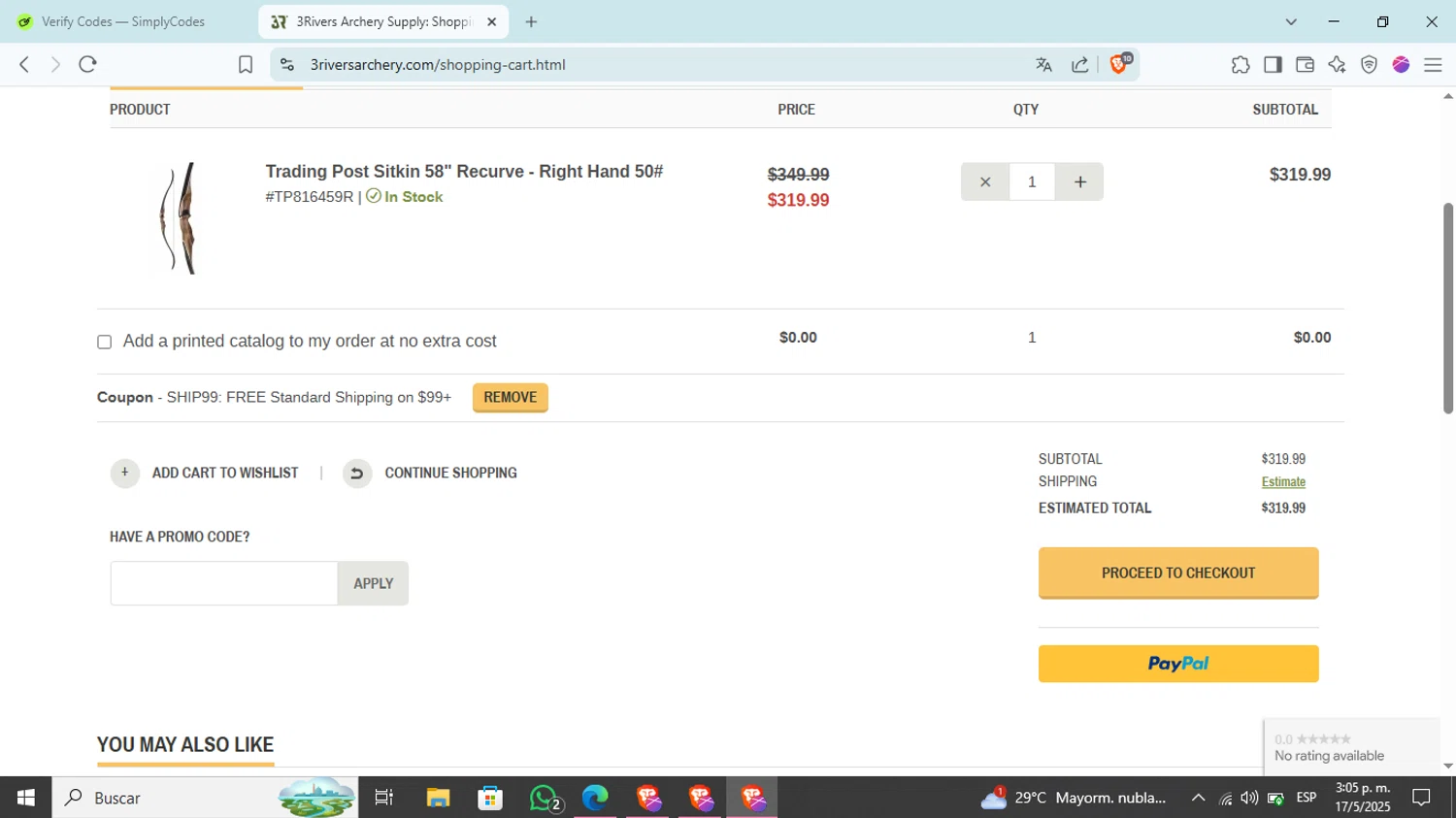This screenshot has height=818, width=1456.
Task: Click the 'No rating available' badge
Action: point(1351,747)
